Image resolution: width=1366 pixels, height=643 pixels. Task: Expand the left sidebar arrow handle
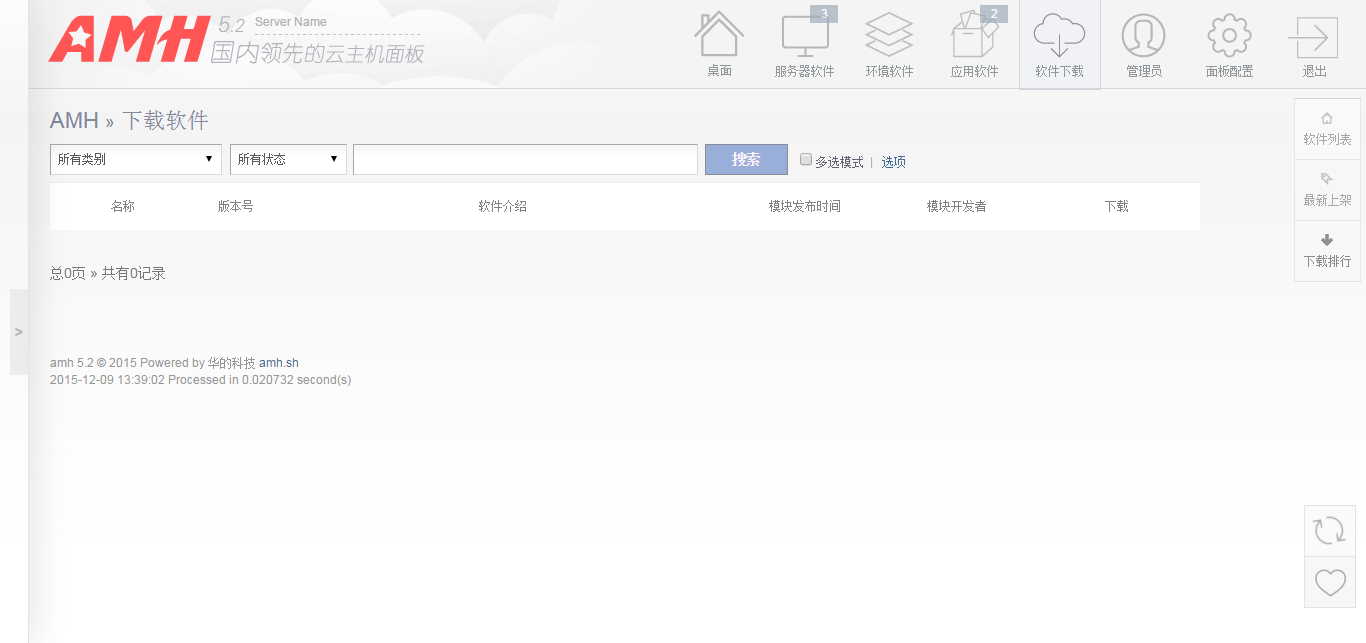(x=19, y=332)
